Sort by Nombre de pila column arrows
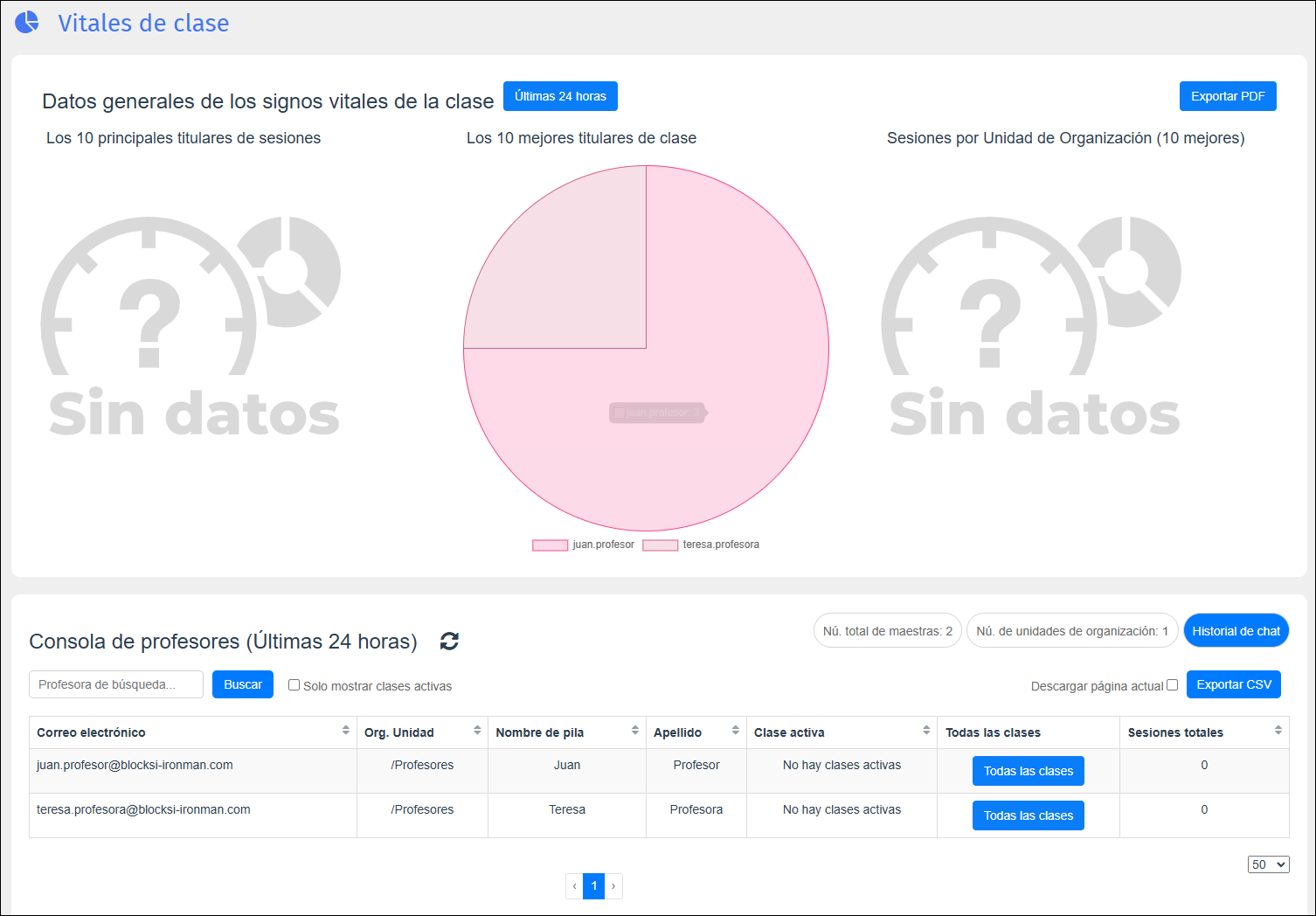 coord(635,731)
